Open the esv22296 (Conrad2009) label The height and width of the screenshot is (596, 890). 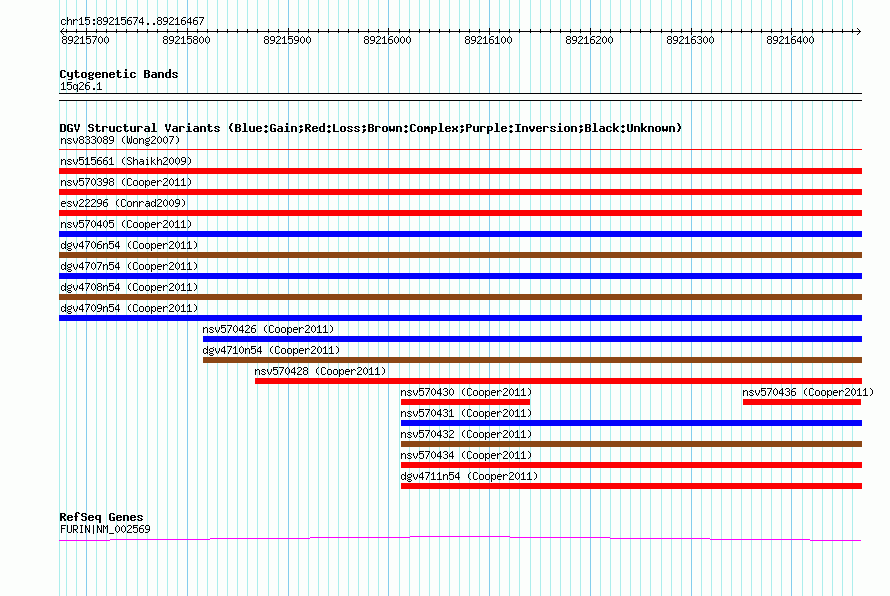(x=123, y=203)
